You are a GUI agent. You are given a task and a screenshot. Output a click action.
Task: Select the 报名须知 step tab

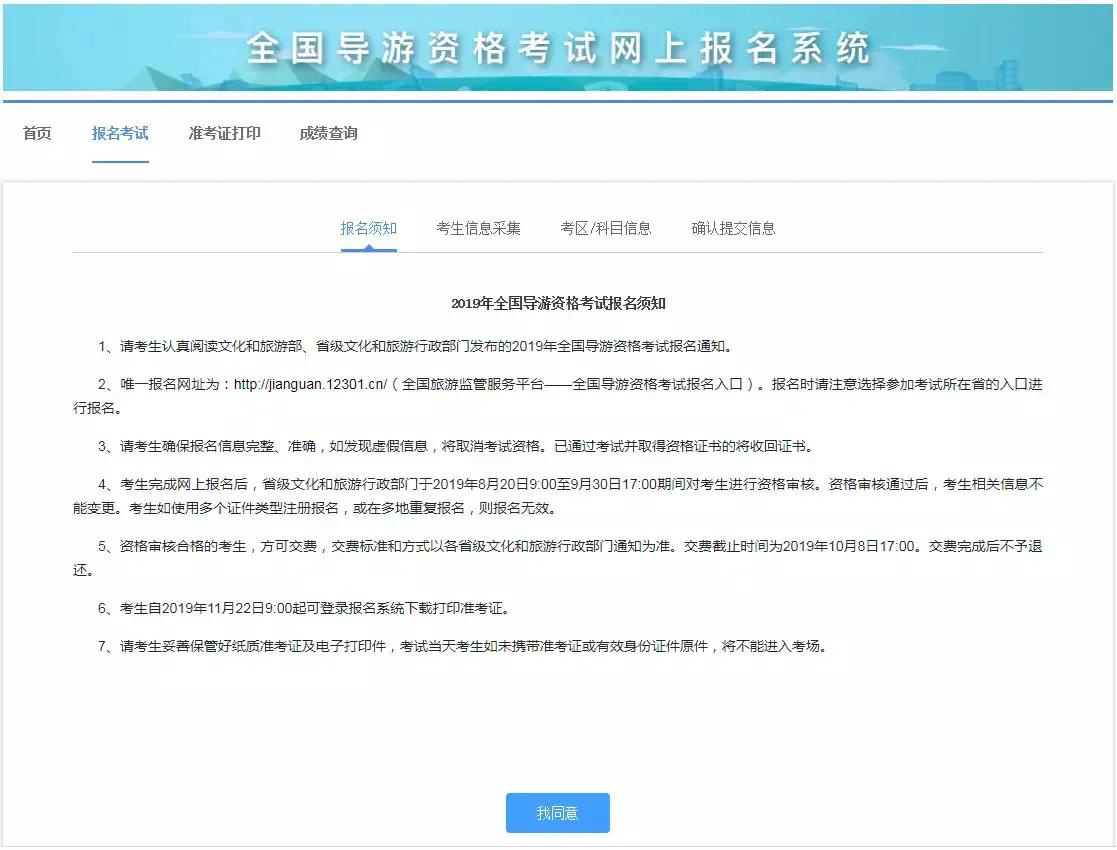coord(368,227)
